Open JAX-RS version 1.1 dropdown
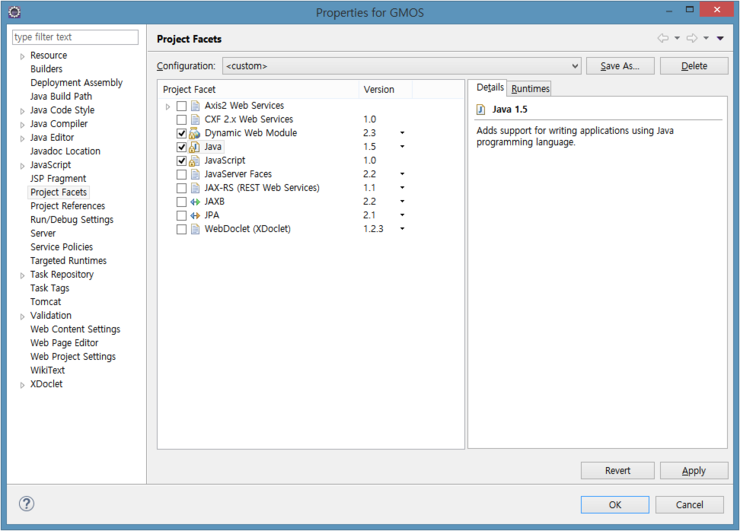 (x=402, y=188)
